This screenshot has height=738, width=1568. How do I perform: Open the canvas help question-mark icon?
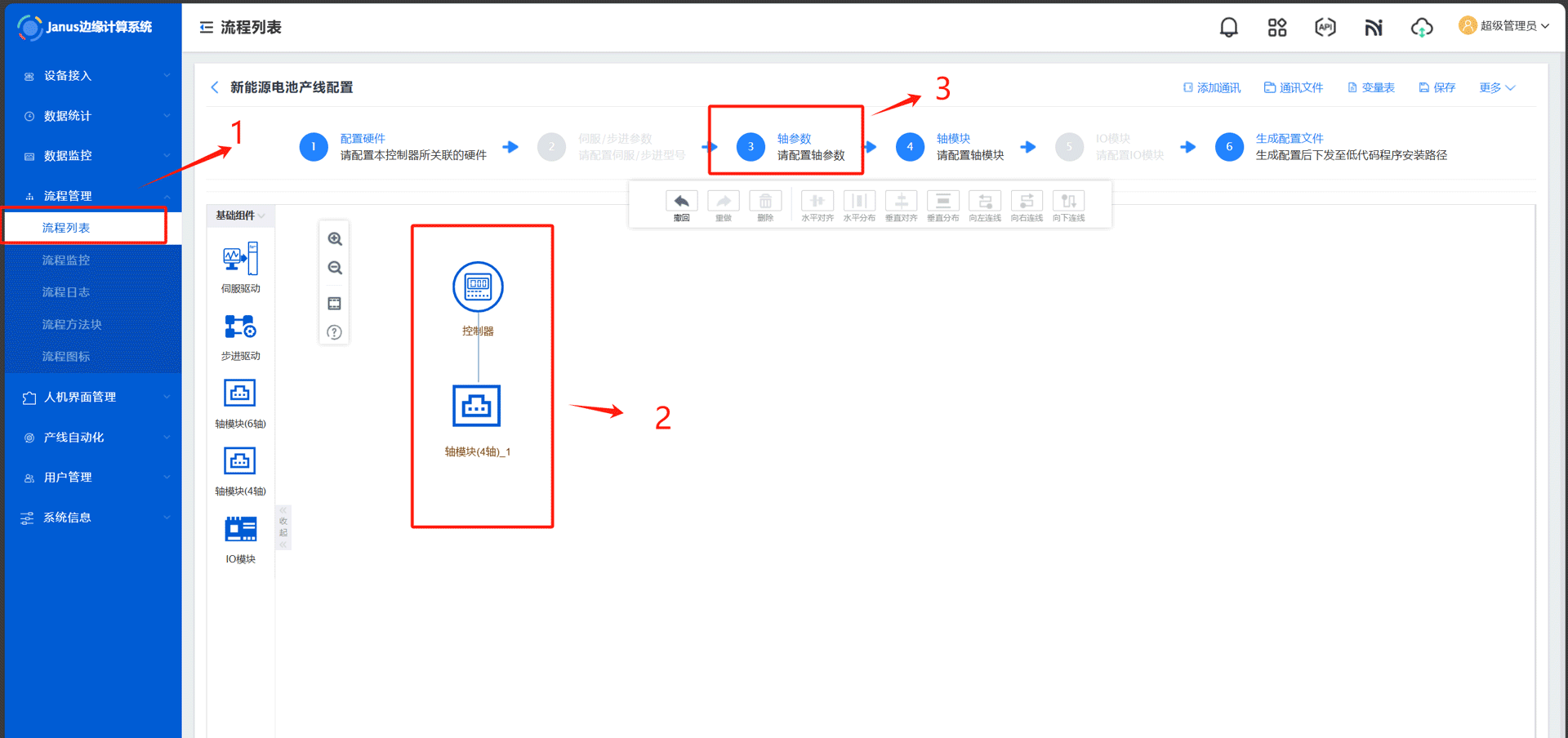[335, 332]
